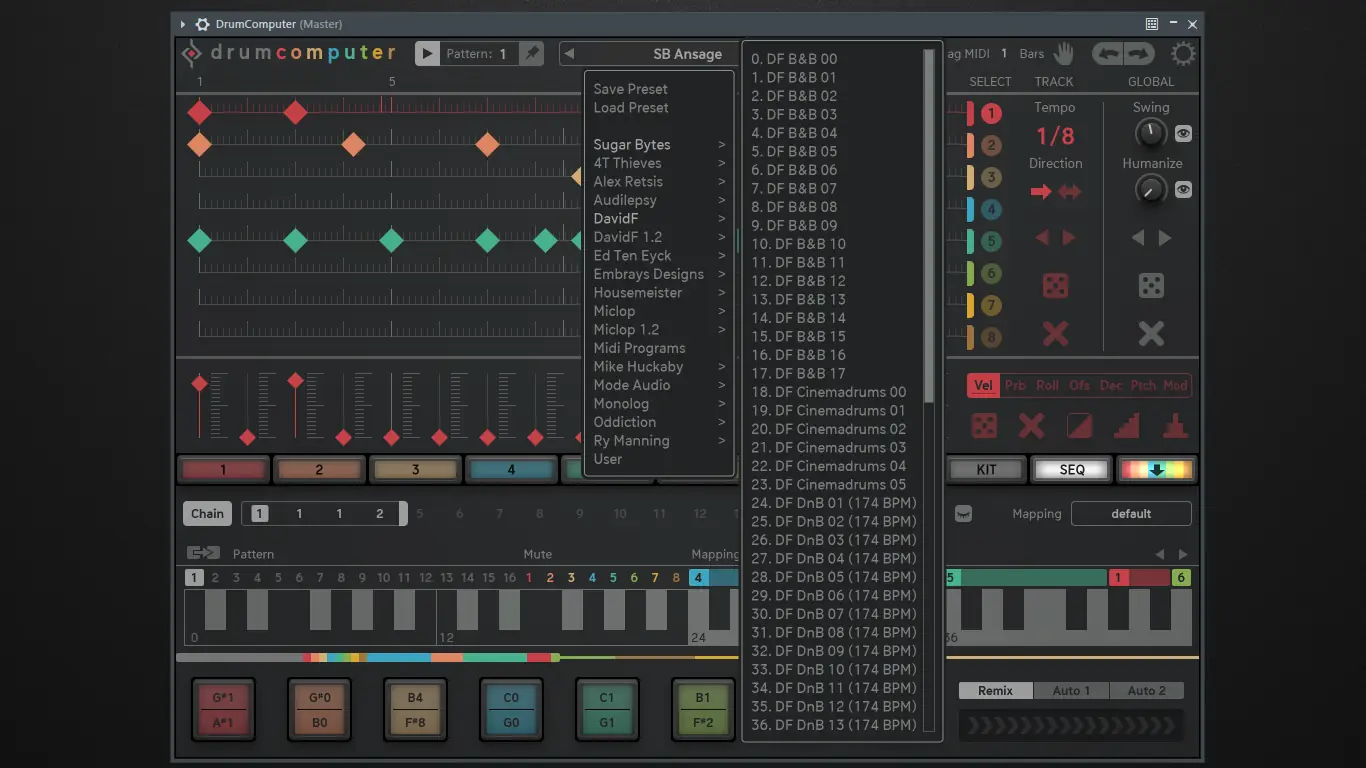Shift the global pattern left
Image resolution: width=1366 pixels, height=768 pixels.
[1138, 238]
